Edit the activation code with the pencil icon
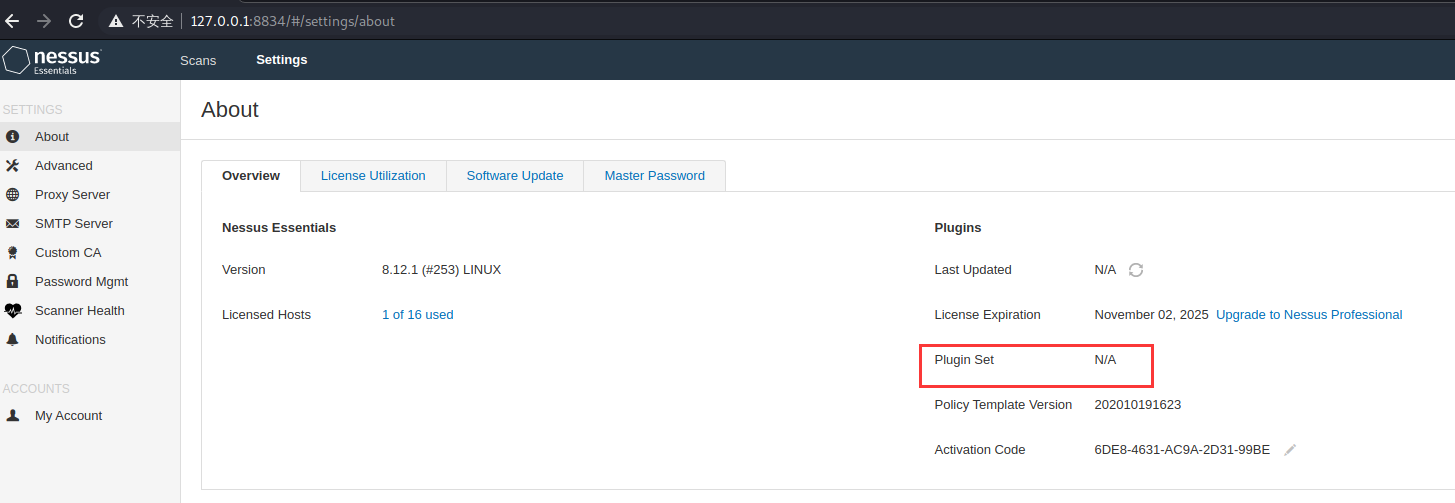This screenshot has height=503, width=1455. pos(1290,450)
